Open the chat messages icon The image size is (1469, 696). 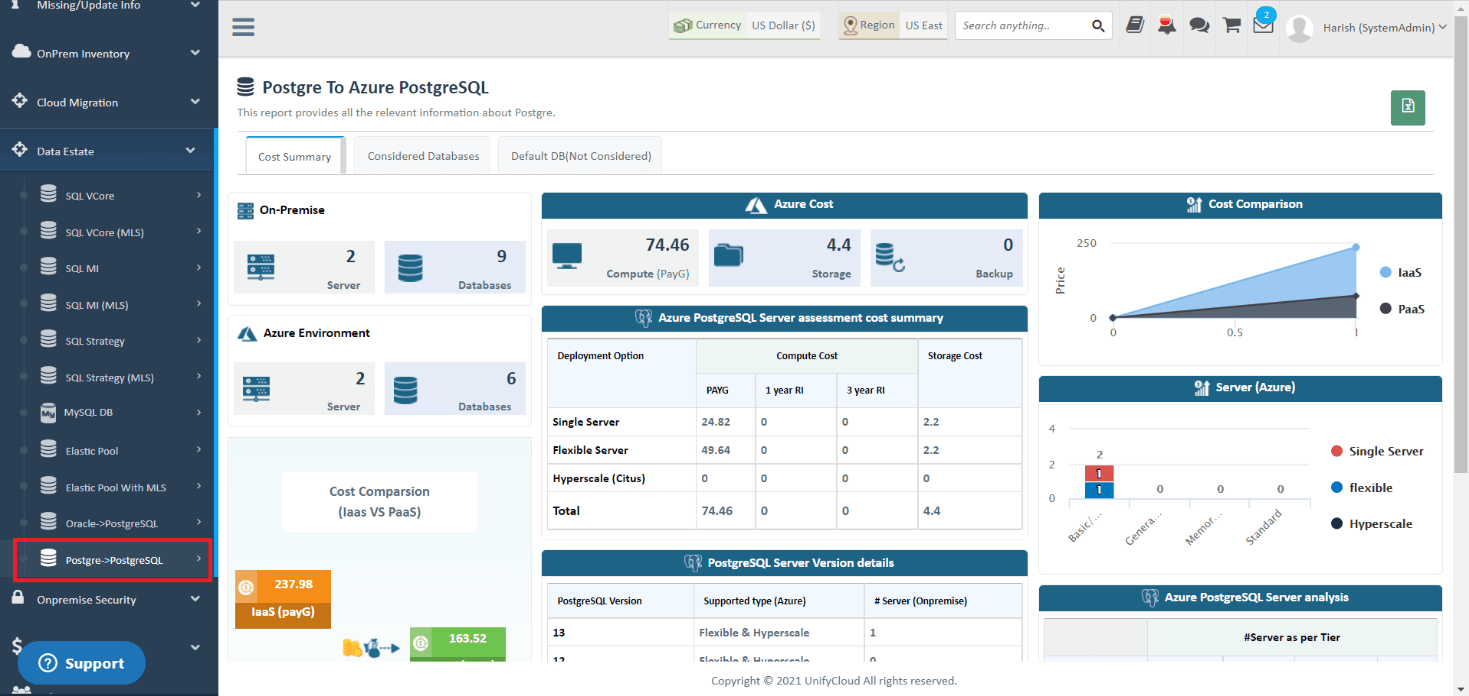[1199, 26]
